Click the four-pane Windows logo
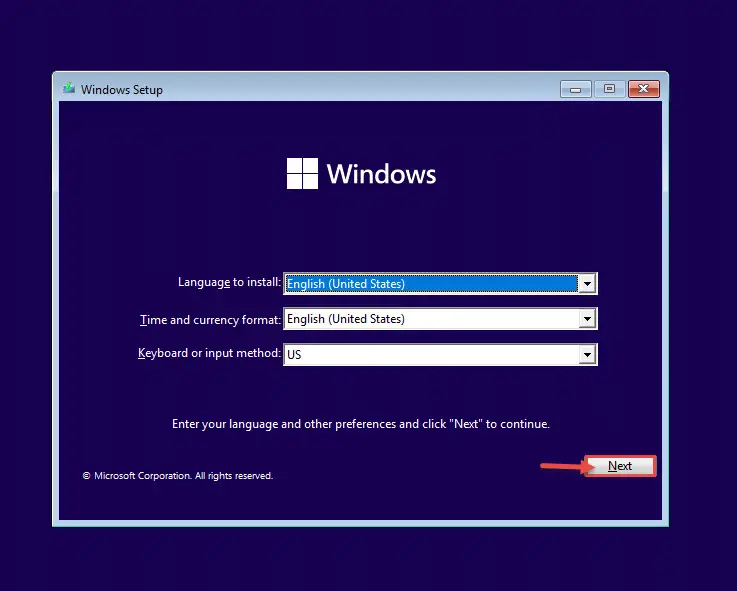The height and width of the screenshot is (591, 737). [302, 173]
